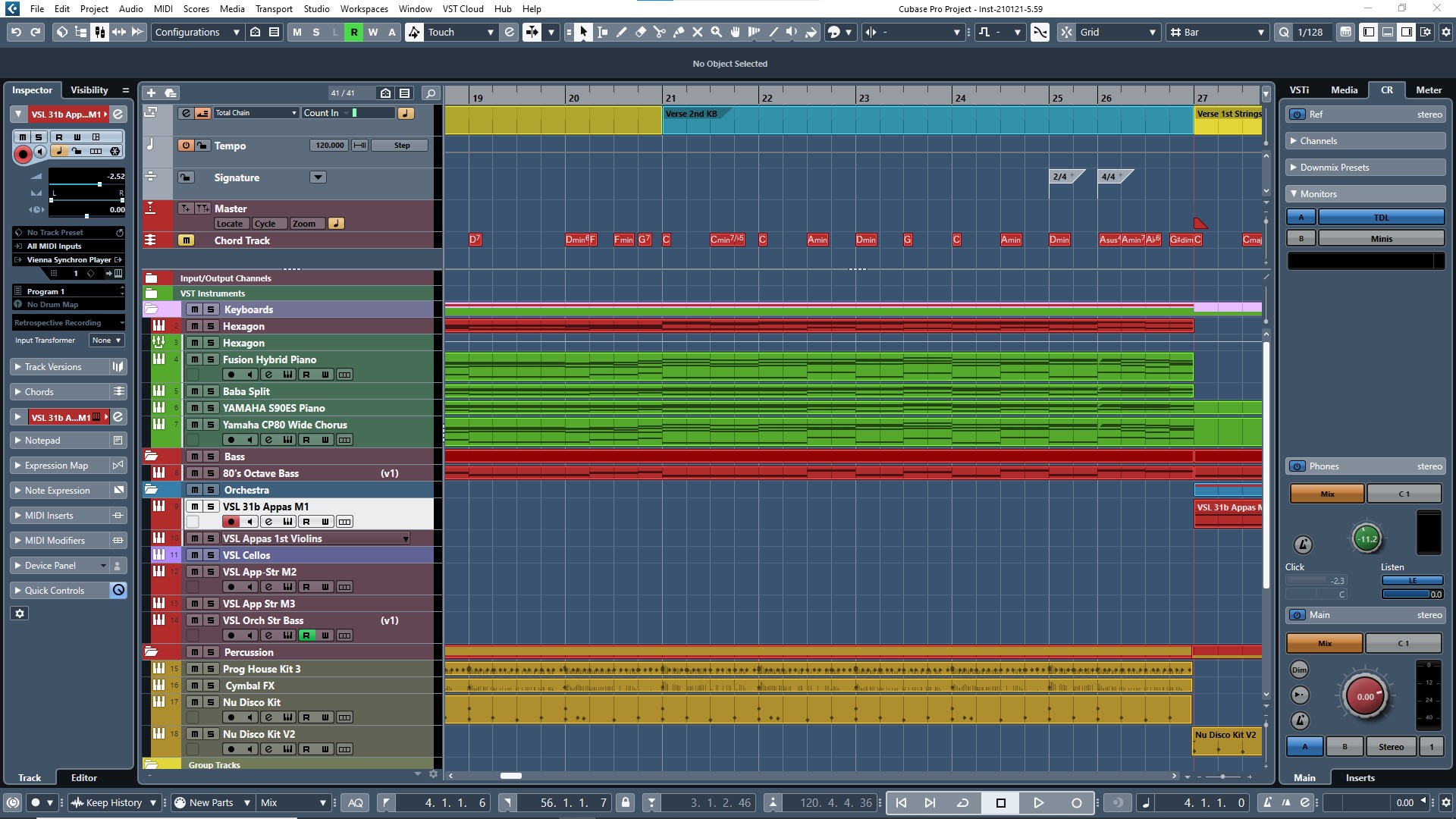Switch to the Visibility tab
Viewport: 1456px width, 819px height.
[89, 89]
